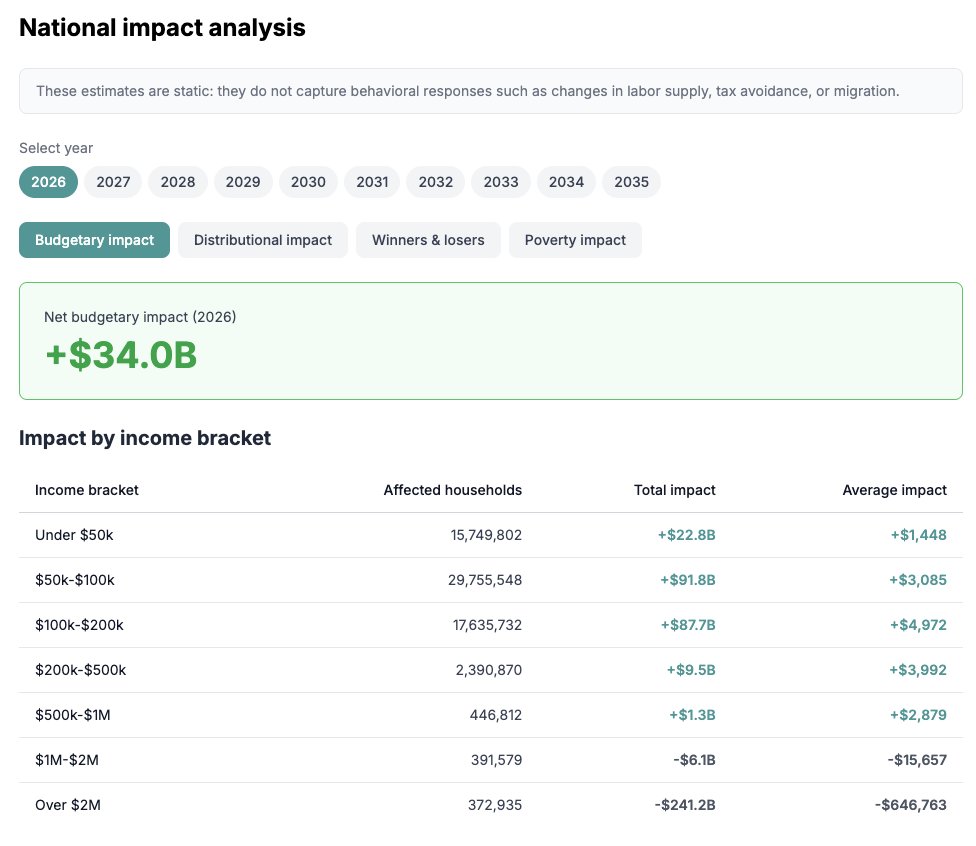The image size is (976, 846).
Task: Select year 2035
Action: point(631,182)
